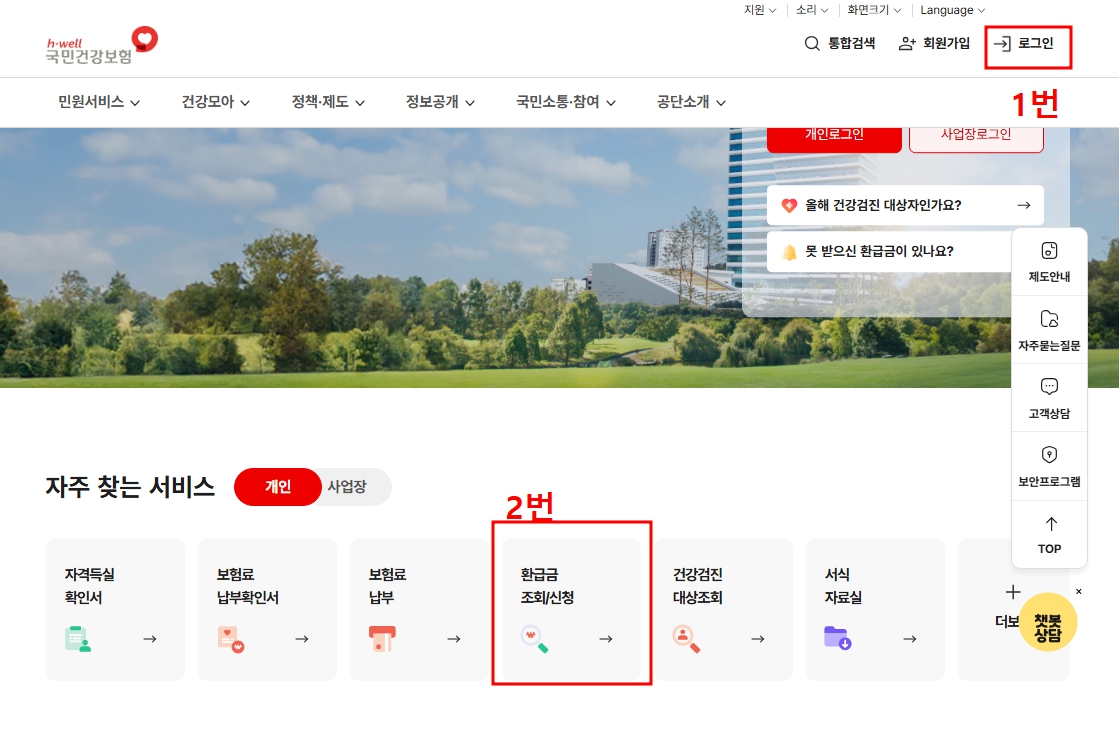Expand the 지원 dropdown at top
Viewport: 1119px width, 755px height.
coord(760,10)
